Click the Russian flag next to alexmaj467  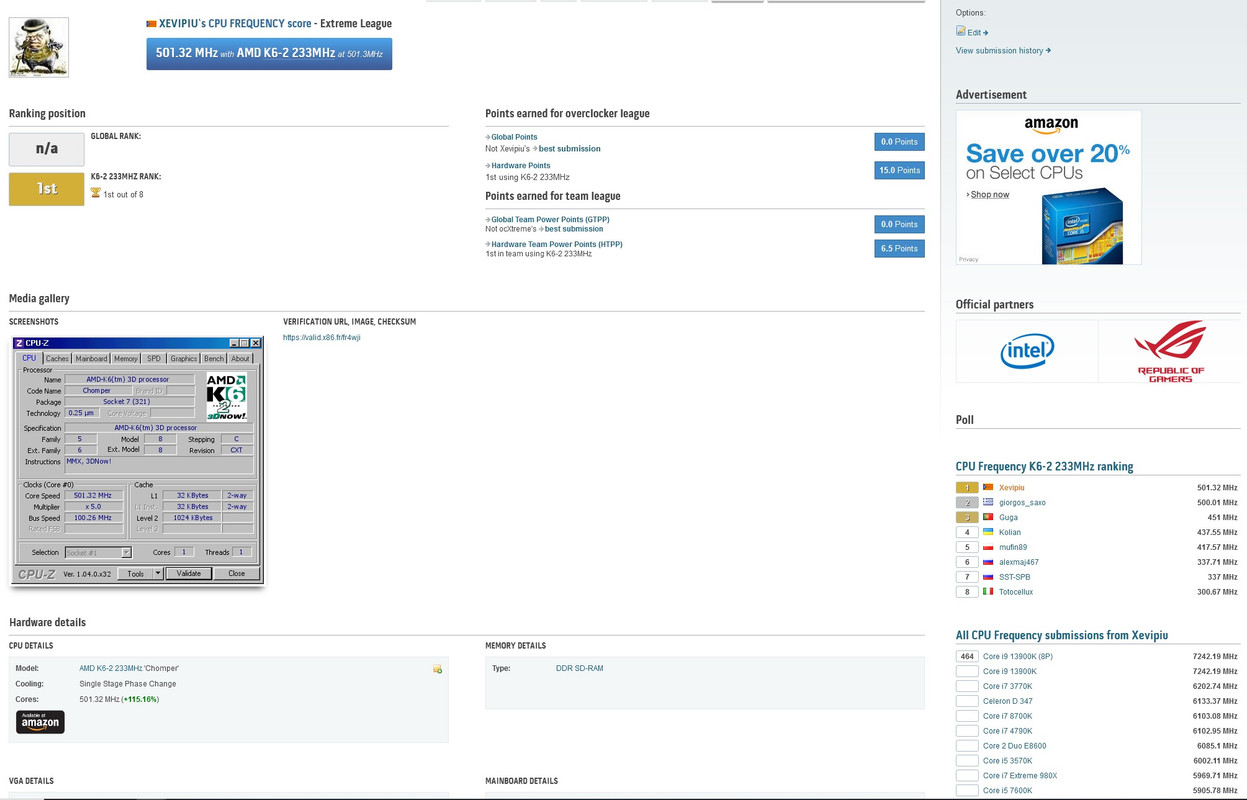(x=988, y=562)
